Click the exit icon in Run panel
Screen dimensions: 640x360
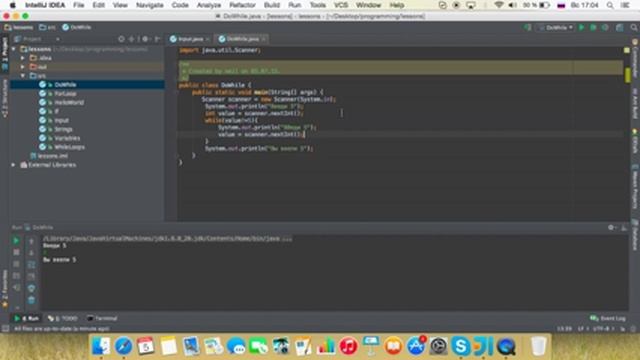[x=16, y=288]
